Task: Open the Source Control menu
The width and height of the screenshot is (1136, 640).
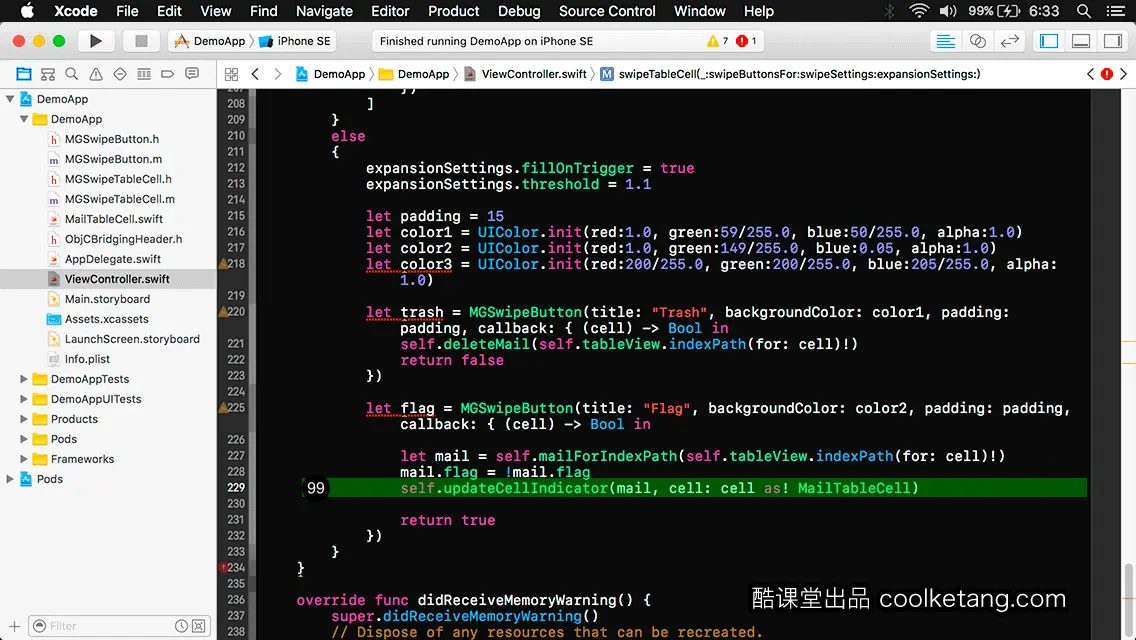Action: [607, 11]
